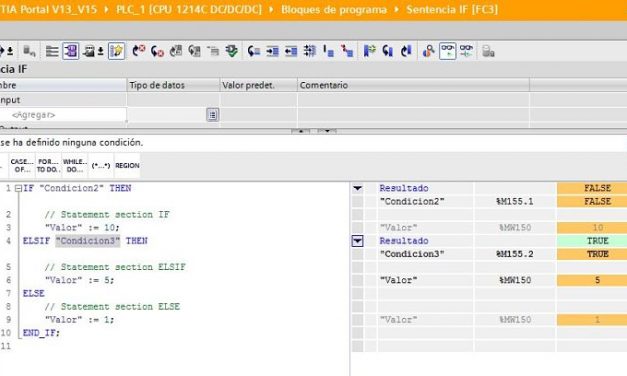
Task: Open PLC_1 [CPU 1214C DC/DC/DC] in the breadcrumb
Action: tap(189, 9)
